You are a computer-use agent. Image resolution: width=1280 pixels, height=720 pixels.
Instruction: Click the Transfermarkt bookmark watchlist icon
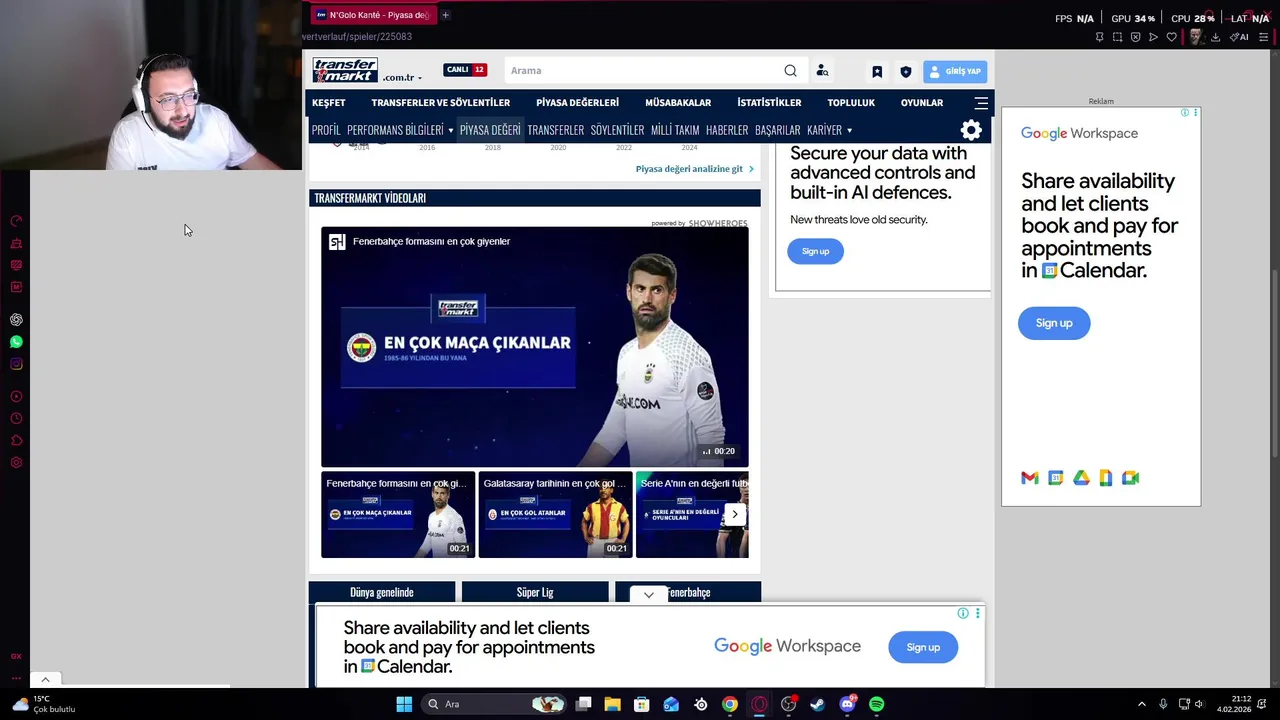point(877,72)
